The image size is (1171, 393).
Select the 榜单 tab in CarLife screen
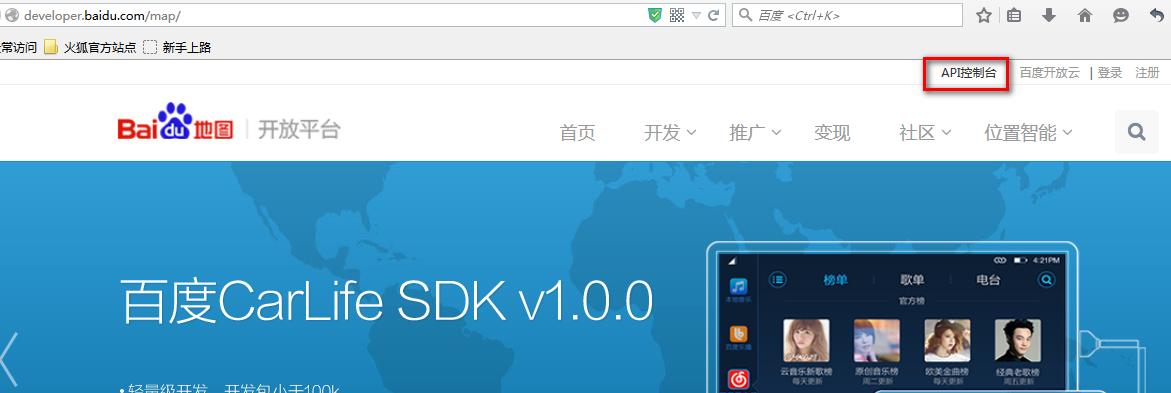835,280
